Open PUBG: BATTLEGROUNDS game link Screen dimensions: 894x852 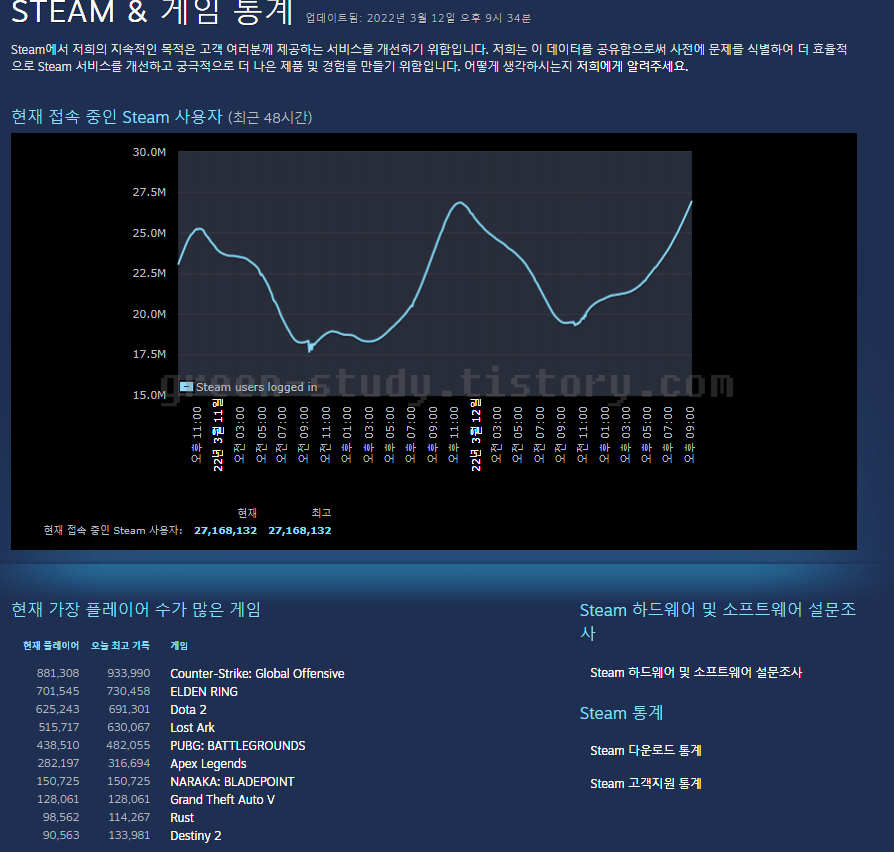[237, 745]
